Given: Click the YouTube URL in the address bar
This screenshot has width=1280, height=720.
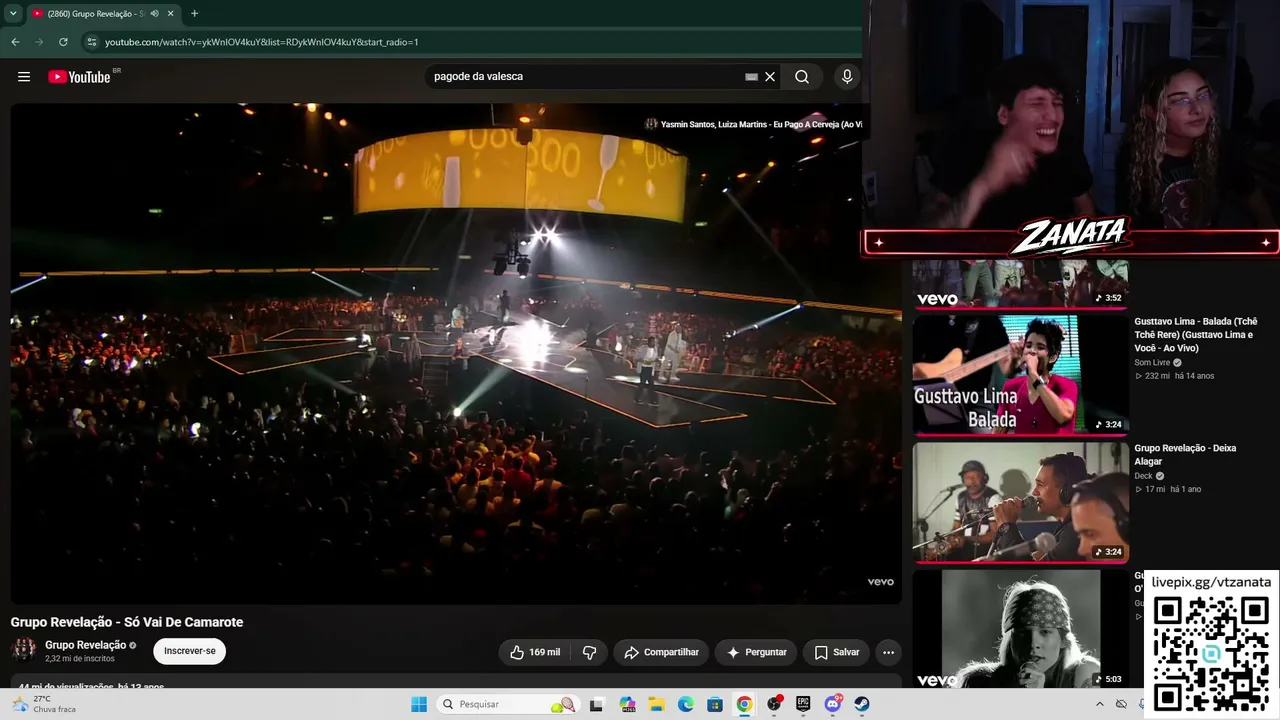Looking at the screenshot, I should tap(262, 42).
